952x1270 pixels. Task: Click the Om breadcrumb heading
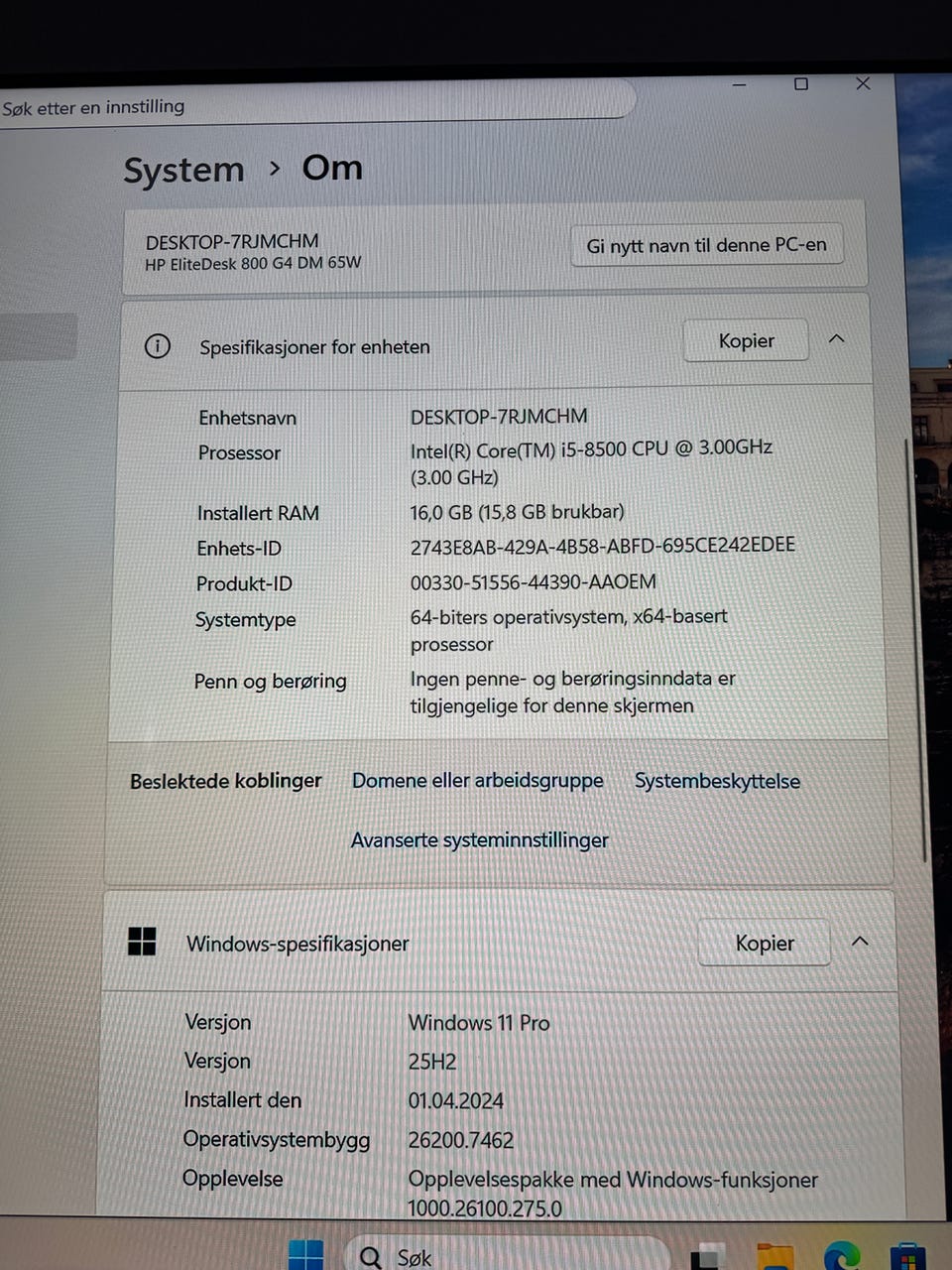coord(332,168)
